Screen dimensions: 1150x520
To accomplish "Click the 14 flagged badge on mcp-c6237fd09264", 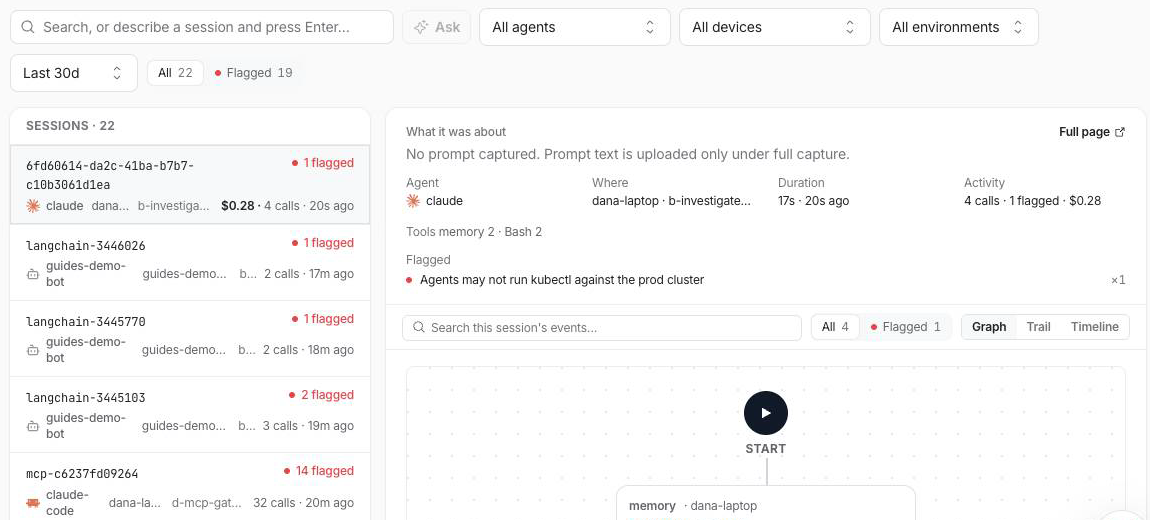I will click(x=319, y=471).
